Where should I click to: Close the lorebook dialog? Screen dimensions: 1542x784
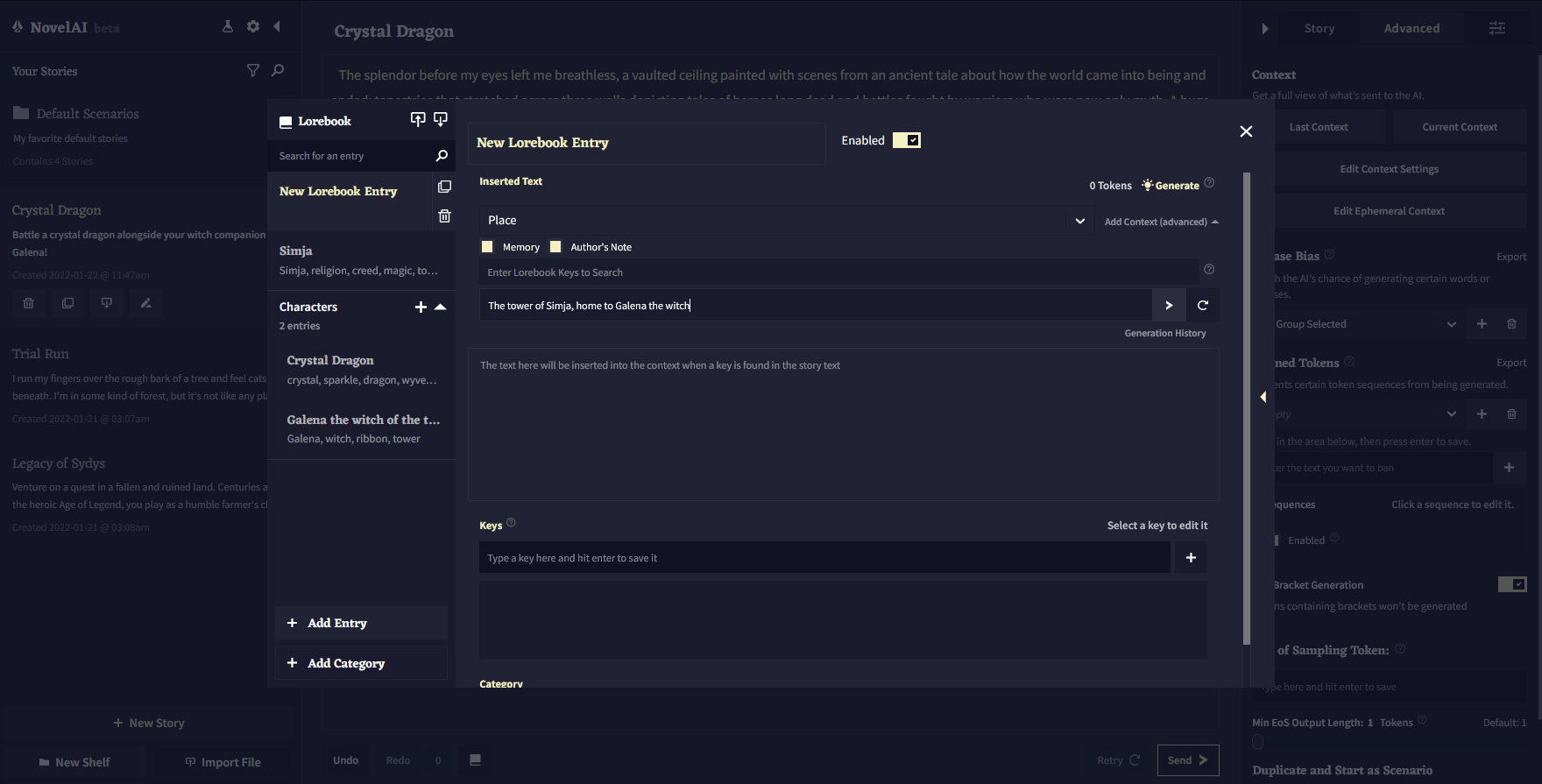pyautogui.click(x=1246, y=131)
